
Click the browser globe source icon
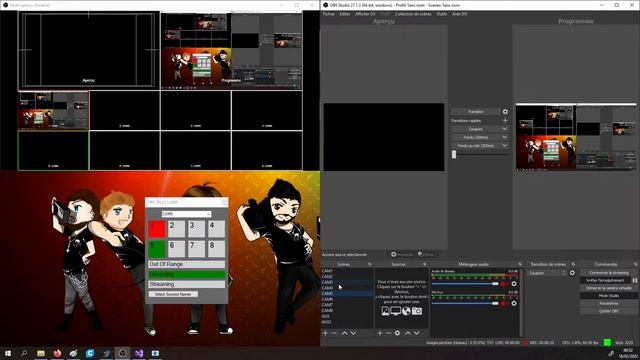click(406, 311)
